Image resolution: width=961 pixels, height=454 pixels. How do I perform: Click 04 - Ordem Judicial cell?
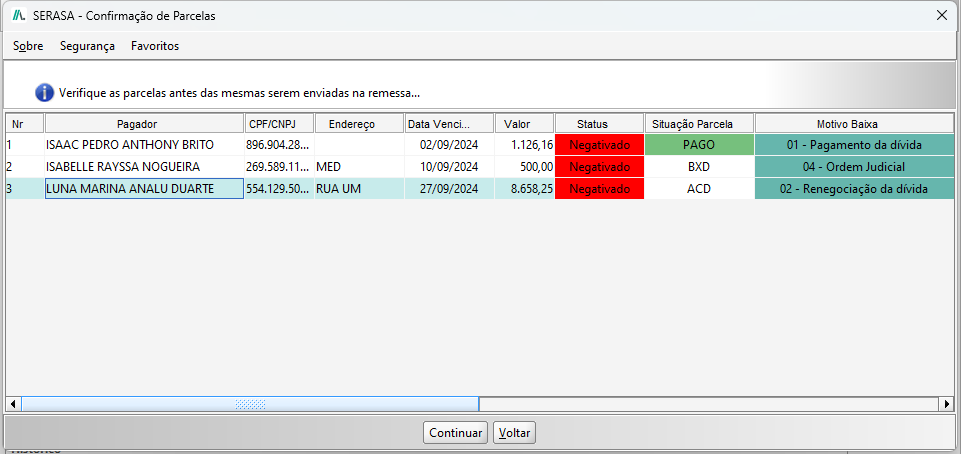(x=854, y=167)
